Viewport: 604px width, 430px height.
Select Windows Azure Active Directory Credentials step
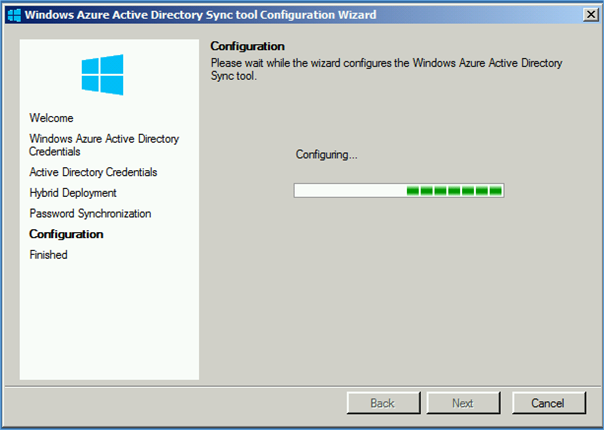(104, 145)
